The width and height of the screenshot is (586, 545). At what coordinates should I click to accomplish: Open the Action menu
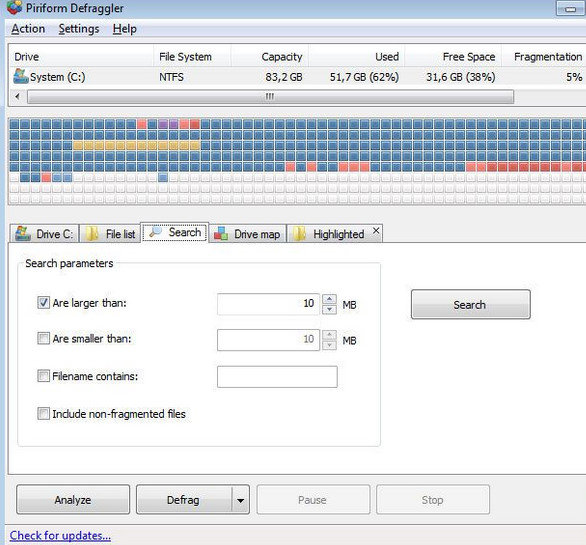pos(28,29)
